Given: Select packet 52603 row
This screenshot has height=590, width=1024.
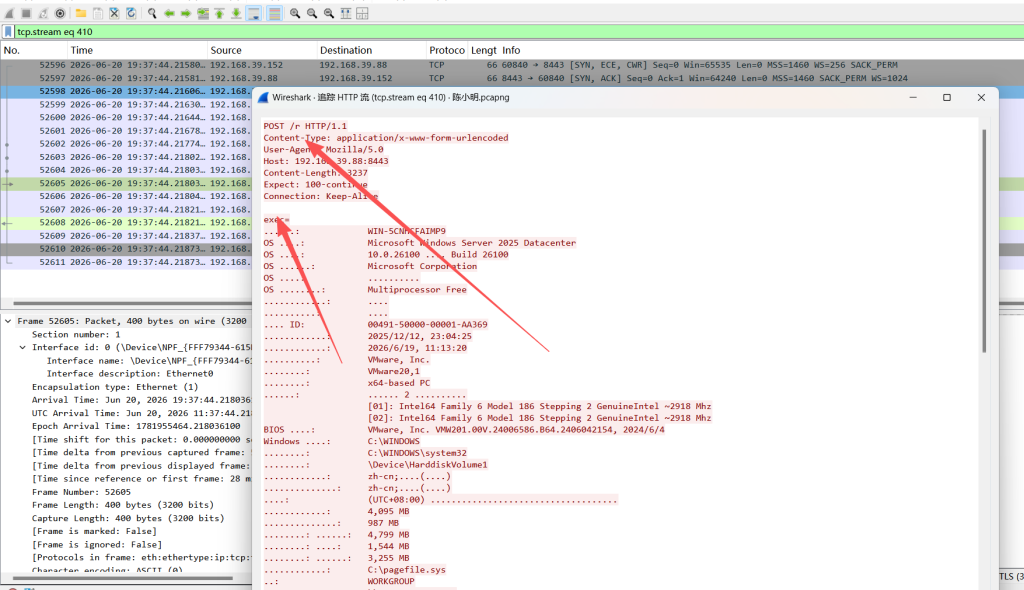Looking at the screenshot, I should (126, 157).
